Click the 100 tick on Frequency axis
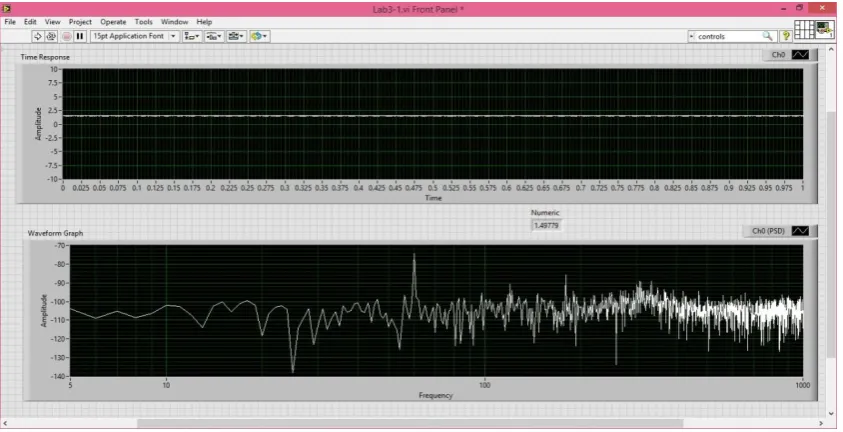The width and height of the screenshot is (843, 432). coord(485,385)
